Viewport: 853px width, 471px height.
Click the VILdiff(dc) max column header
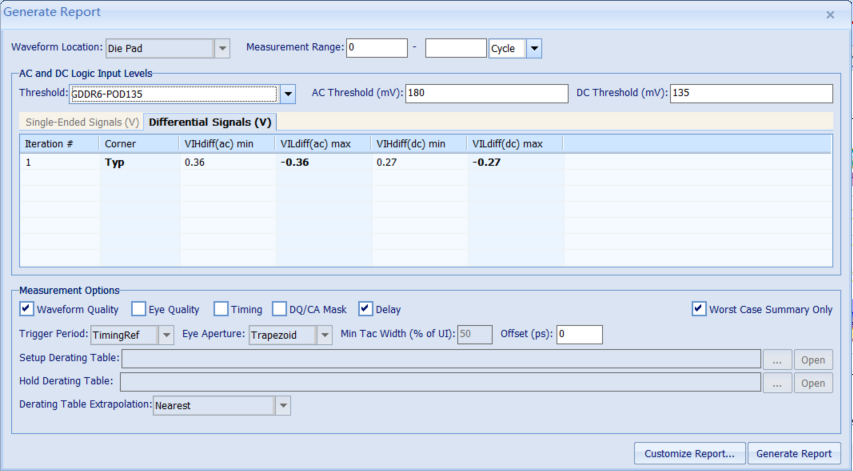tap(515, 144)
